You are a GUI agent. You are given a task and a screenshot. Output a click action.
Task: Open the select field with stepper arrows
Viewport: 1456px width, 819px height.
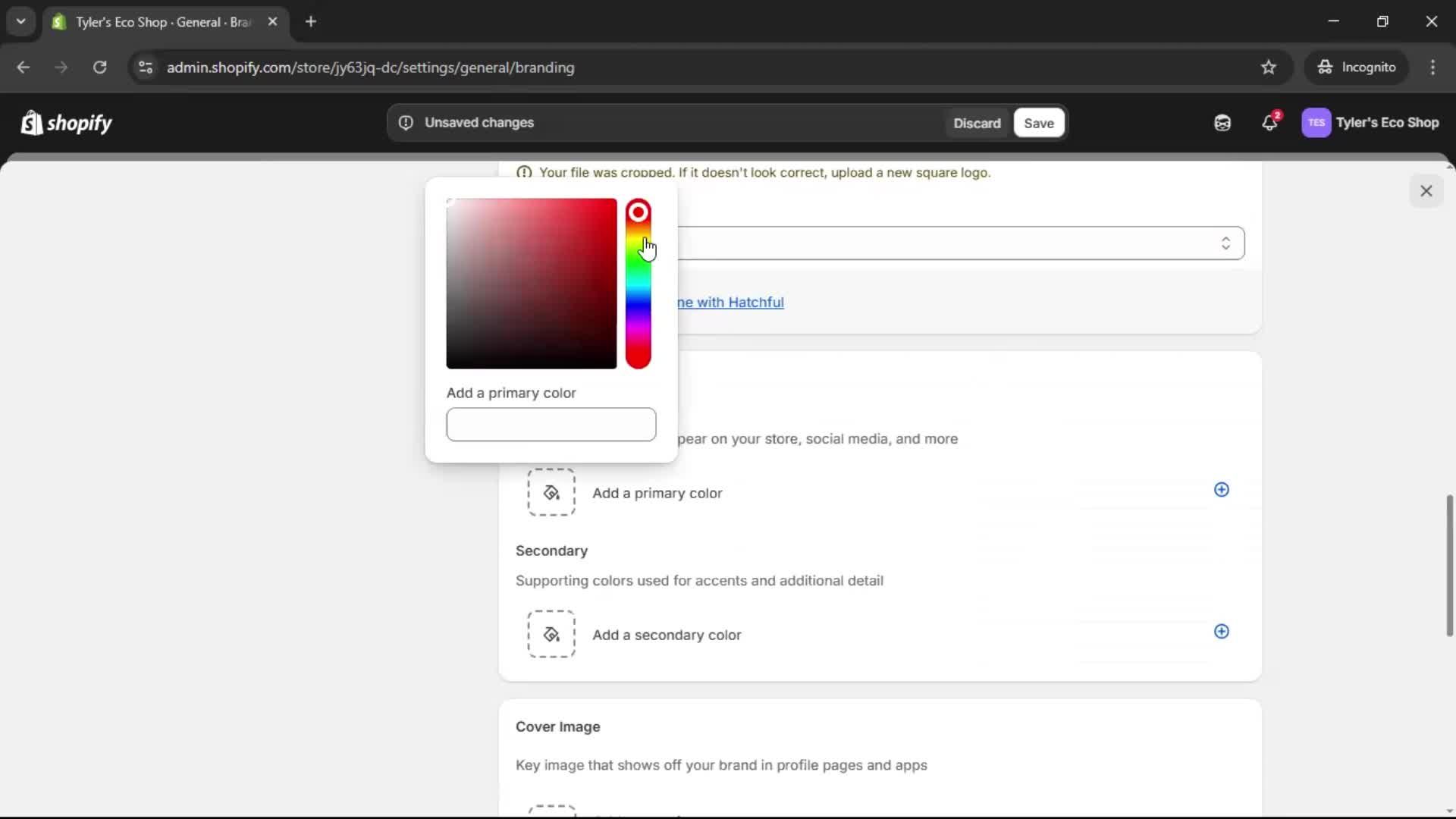pos(1225,243)
